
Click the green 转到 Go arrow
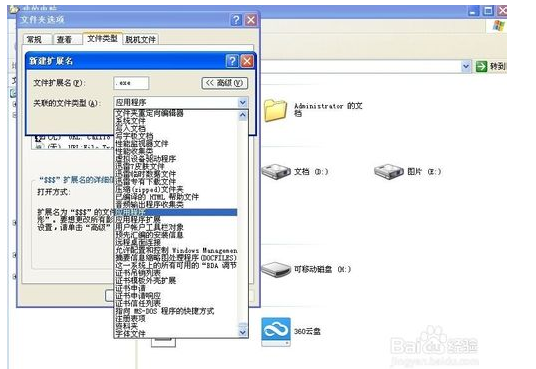[x=481, y=66]
